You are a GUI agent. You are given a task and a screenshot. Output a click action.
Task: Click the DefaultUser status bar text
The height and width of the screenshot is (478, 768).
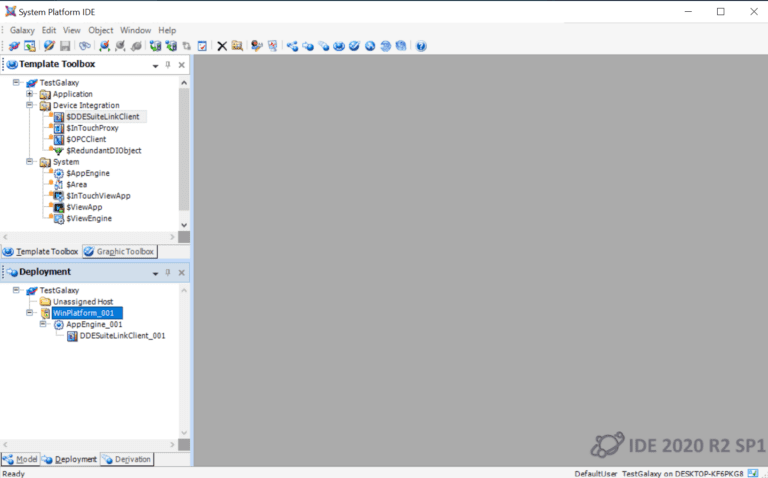tap(596, 474)
